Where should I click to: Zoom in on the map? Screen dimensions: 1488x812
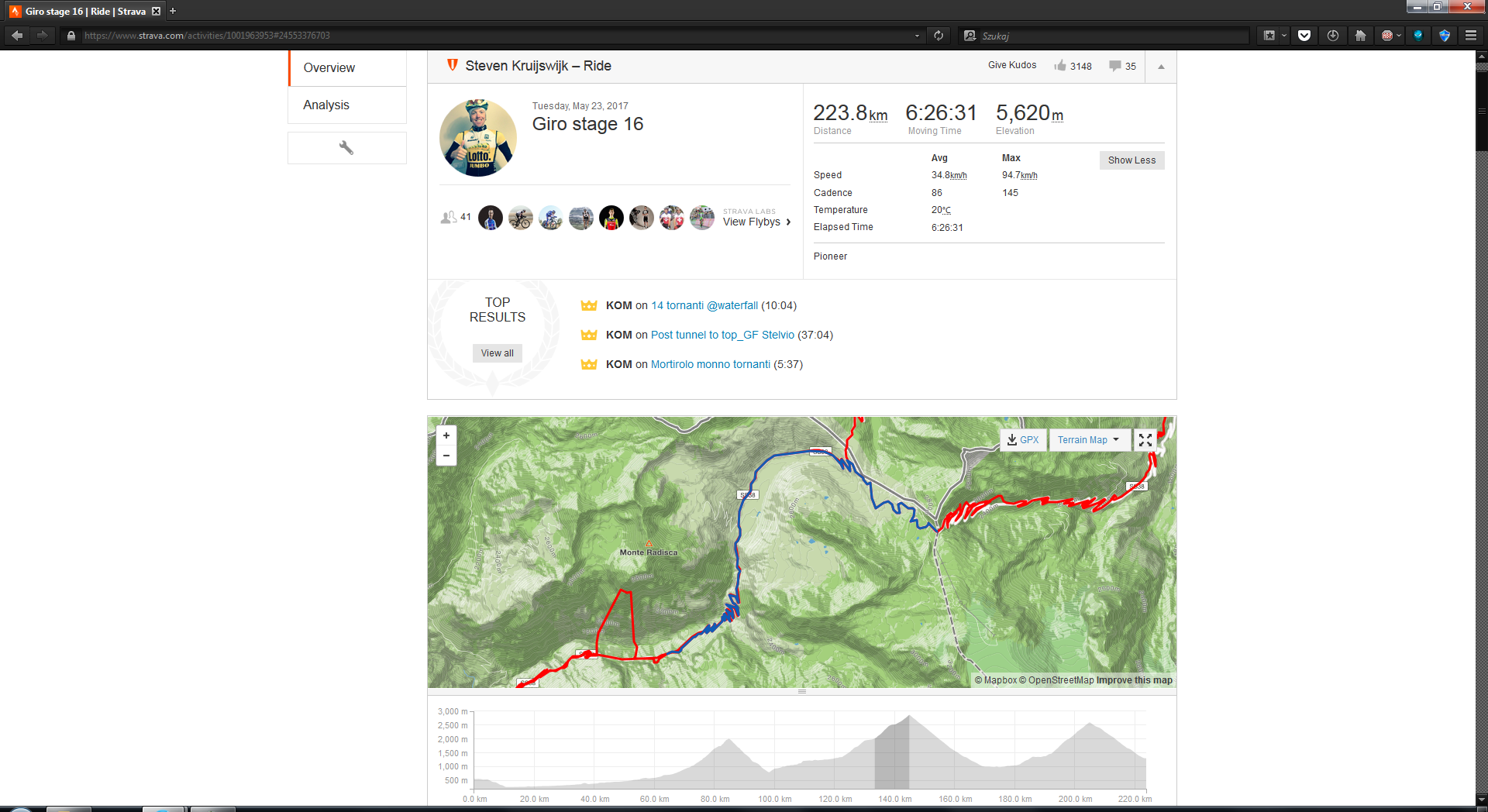[446, 435]
